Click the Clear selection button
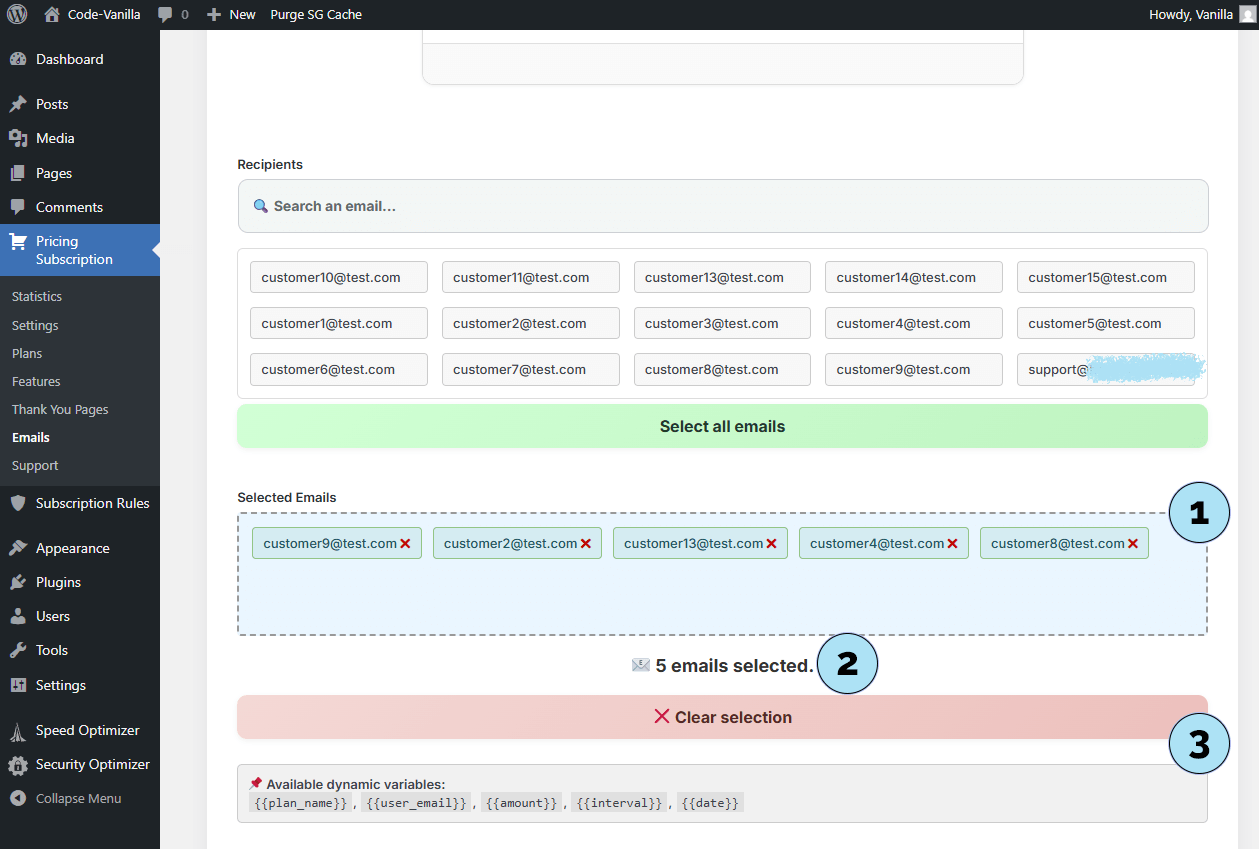1259x849 pixels. tap(722, 717)
